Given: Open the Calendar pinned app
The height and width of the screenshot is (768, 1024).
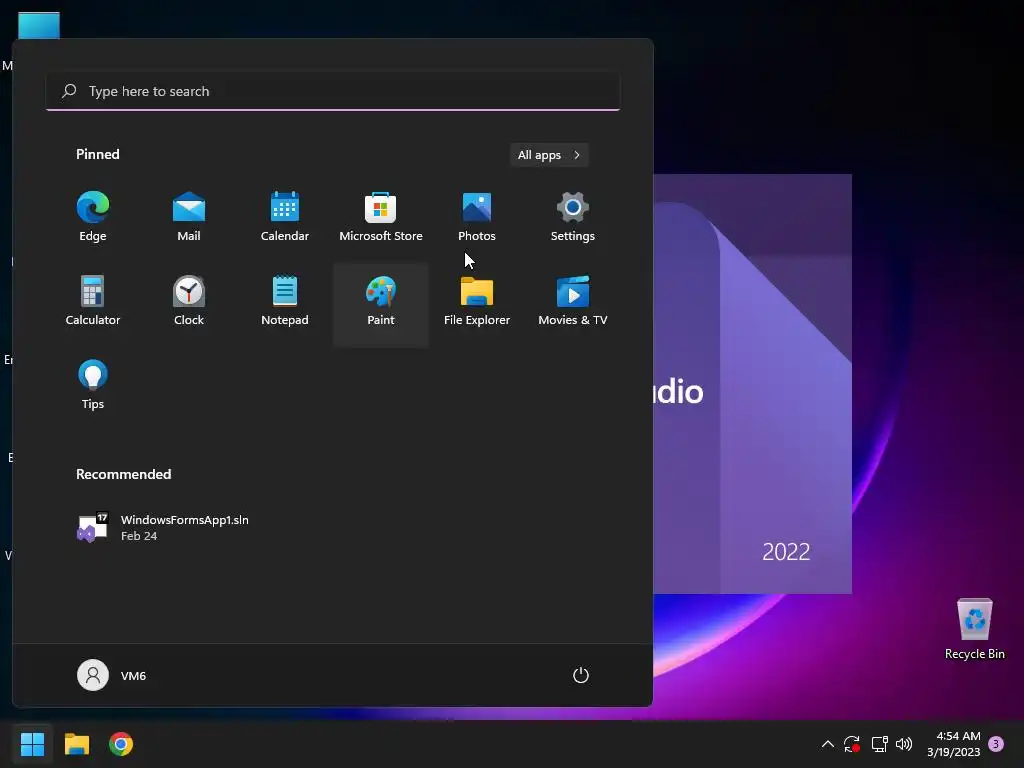Looking at the screenshot, I should (285, 217).
